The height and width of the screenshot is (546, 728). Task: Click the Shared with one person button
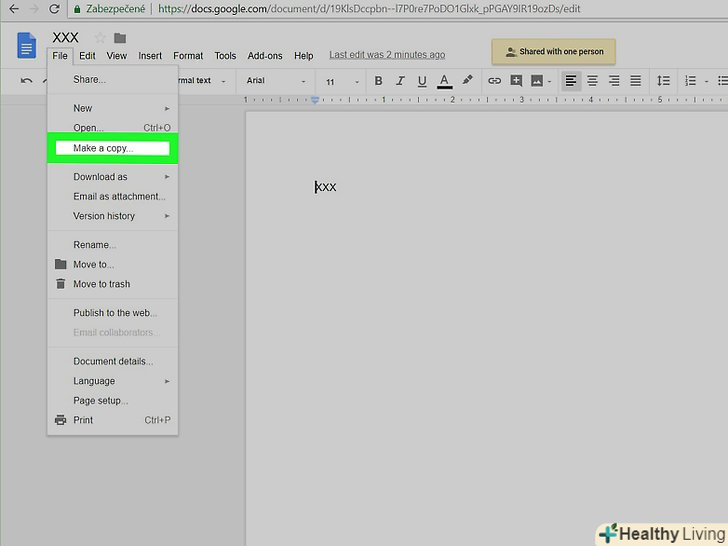coord(554,52)
